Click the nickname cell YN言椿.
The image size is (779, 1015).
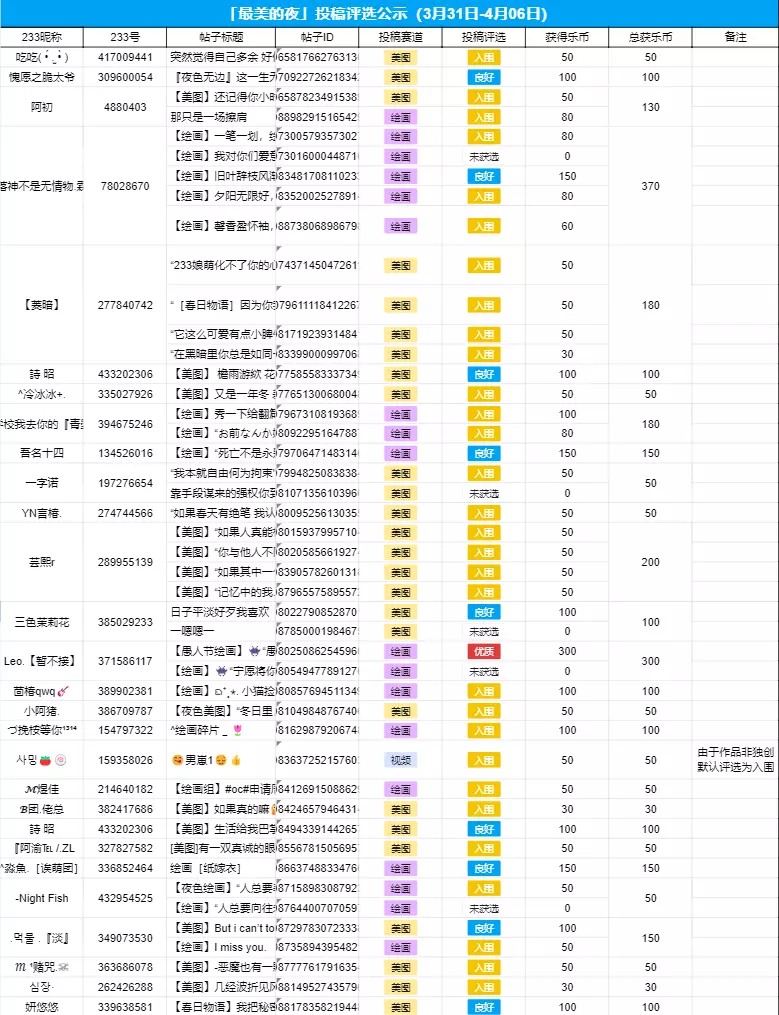coord(41,513)
